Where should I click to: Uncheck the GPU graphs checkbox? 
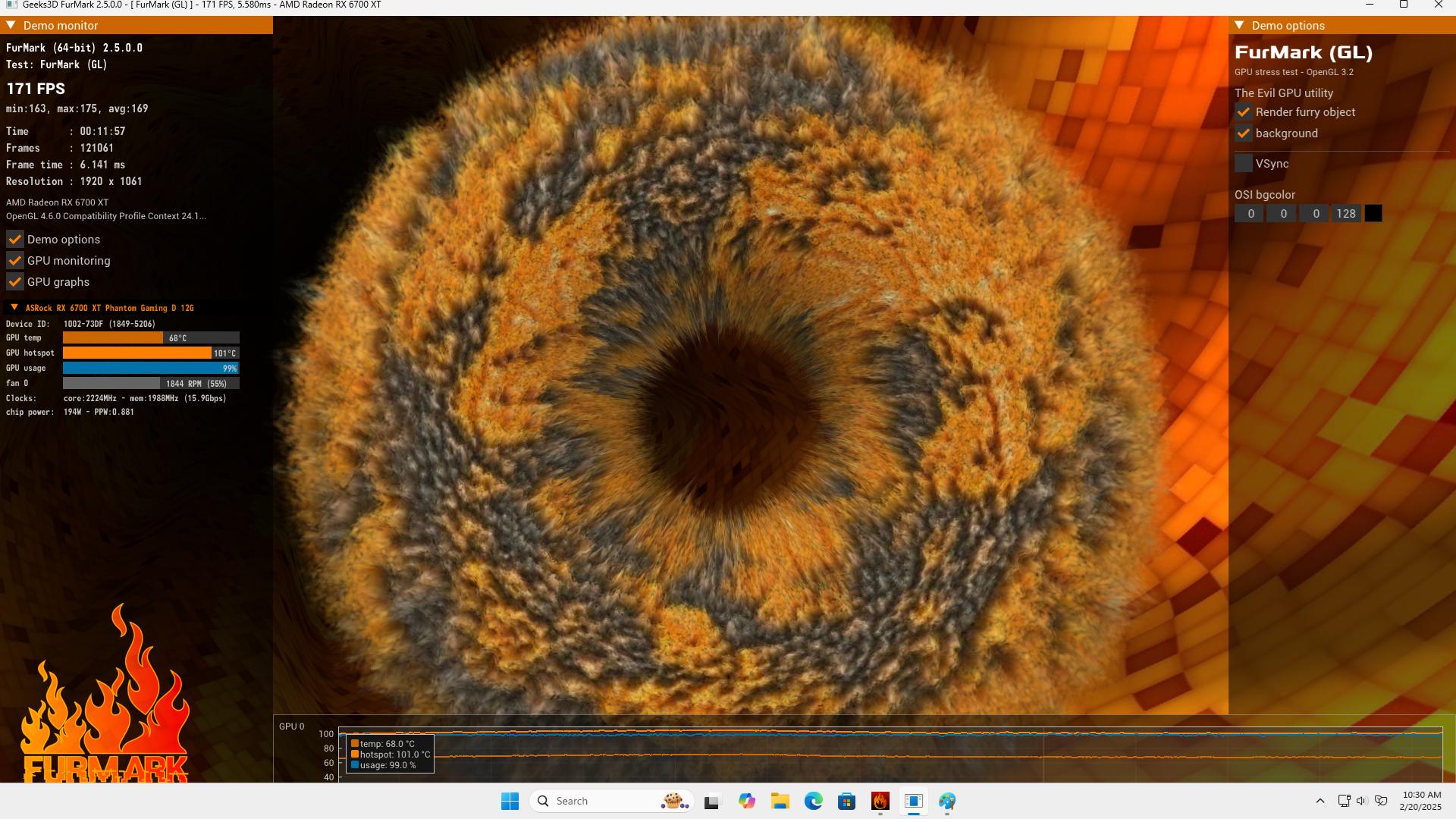click(15, 281)
